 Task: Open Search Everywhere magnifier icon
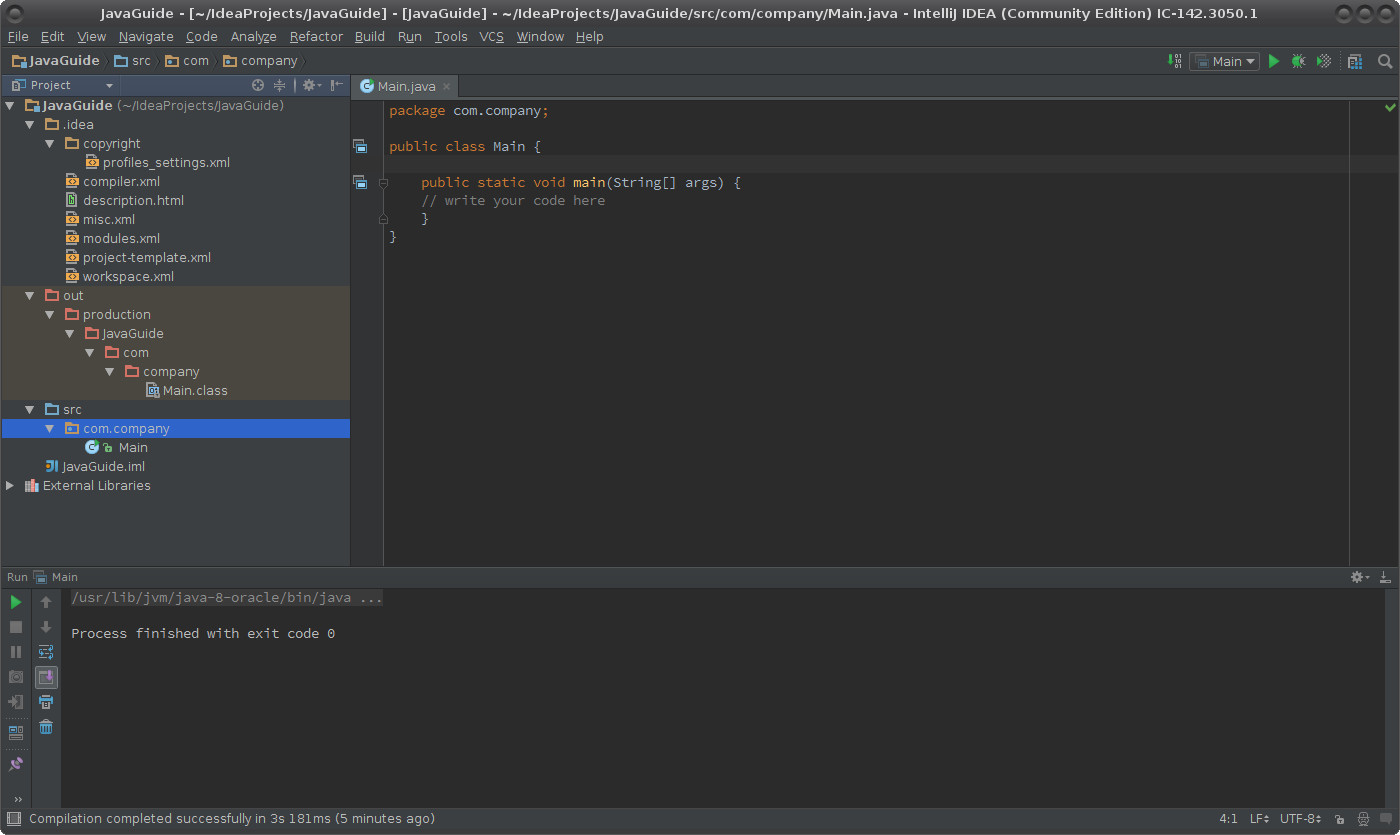point(1385,61)
